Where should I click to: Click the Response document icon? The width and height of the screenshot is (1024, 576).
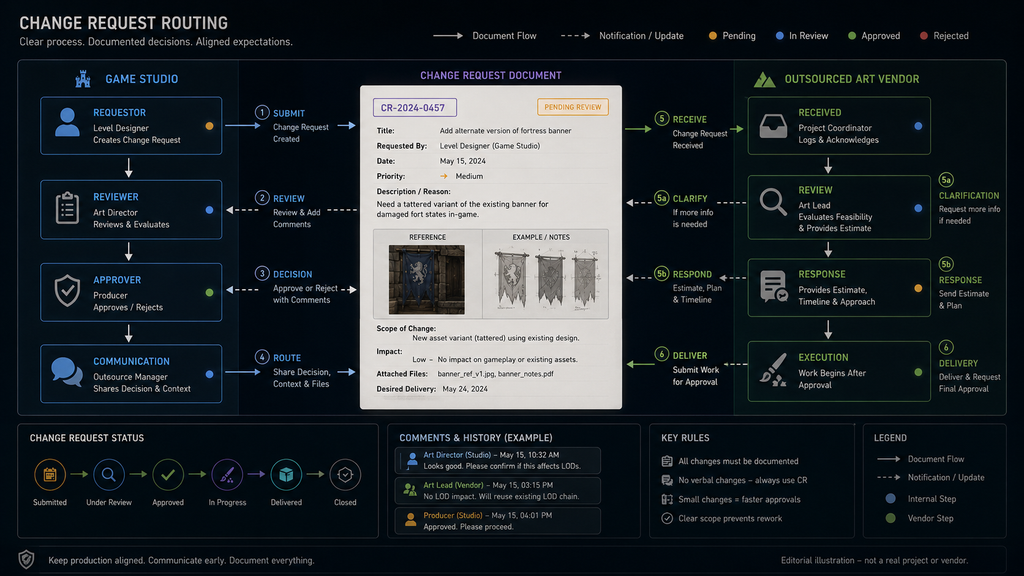click(x=774, y=286)
